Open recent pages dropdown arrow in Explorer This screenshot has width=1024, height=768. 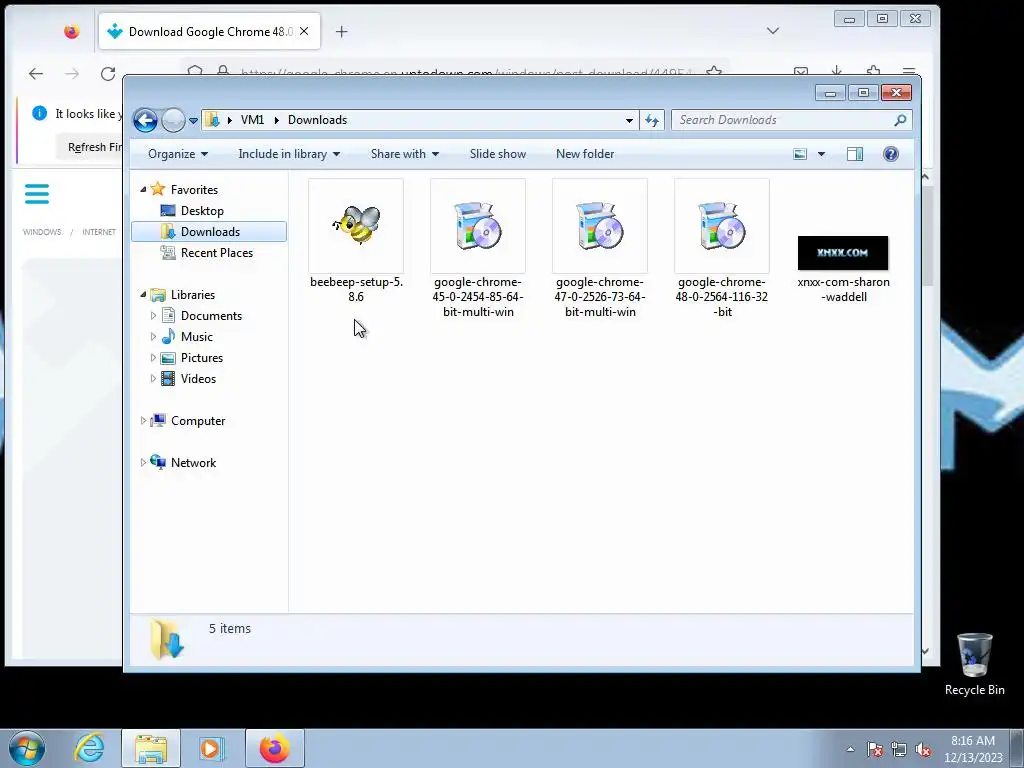point(193,121)
